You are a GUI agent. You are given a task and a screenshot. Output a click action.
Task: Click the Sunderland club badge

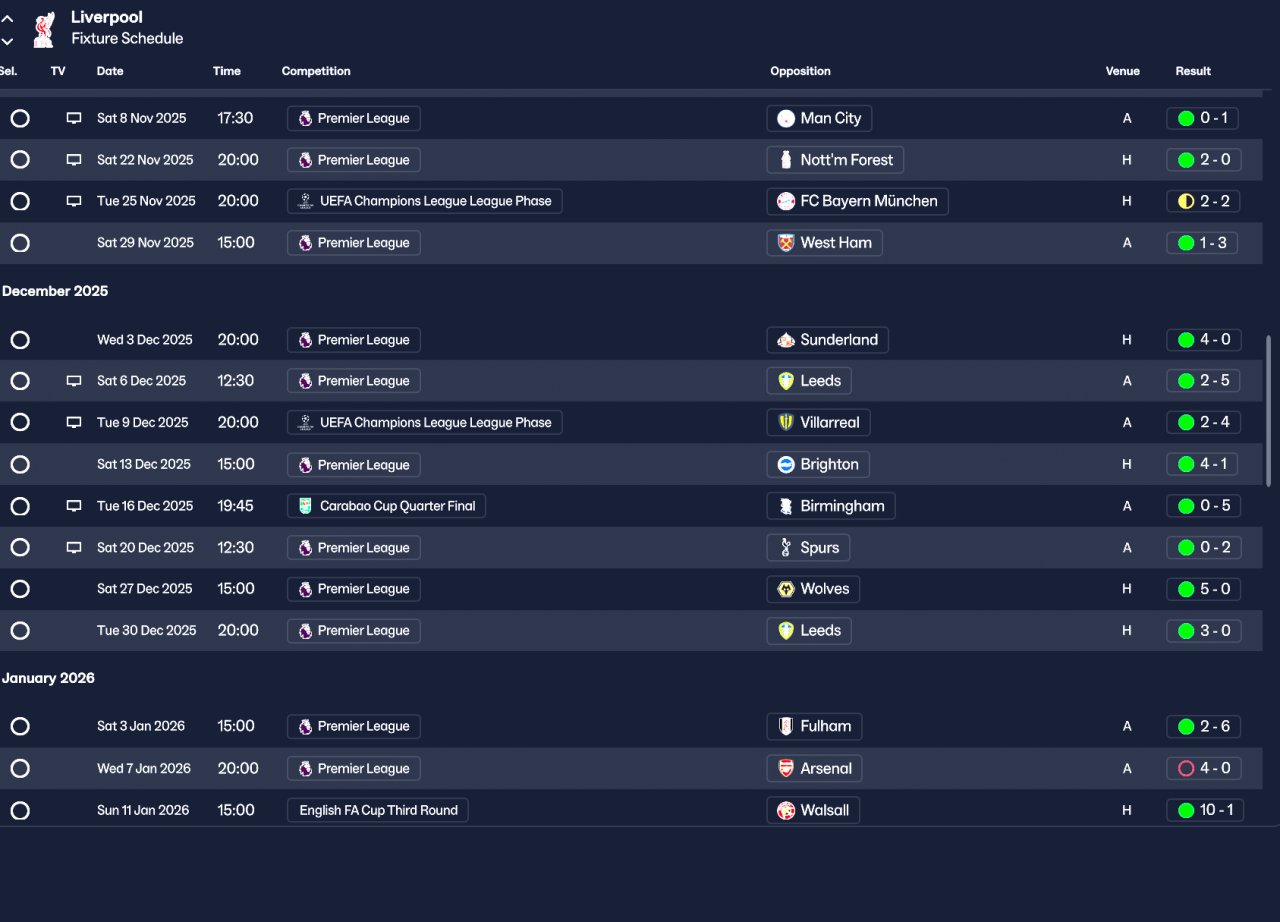point(786,340)
